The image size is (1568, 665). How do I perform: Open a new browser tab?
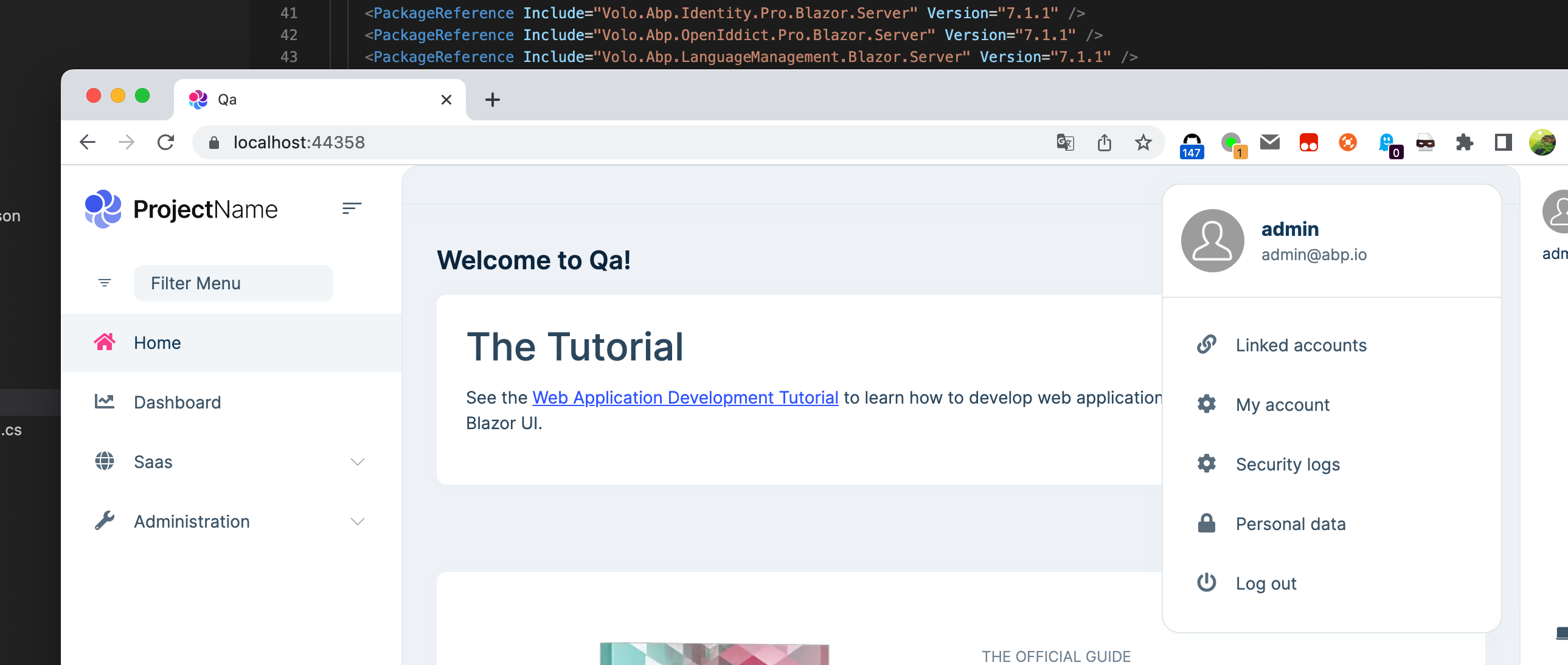click(493, 100)
